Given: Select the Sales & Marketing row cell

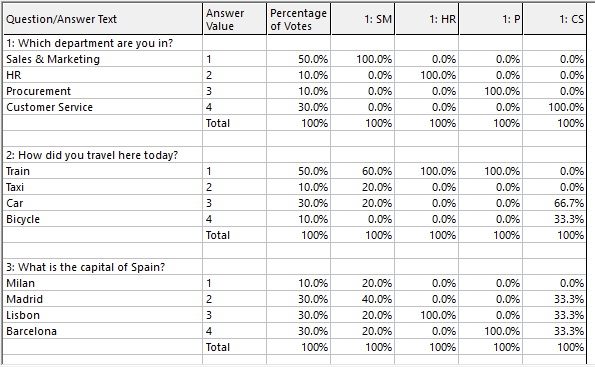Looking at the screenshot, I should (x=102, y=59).
